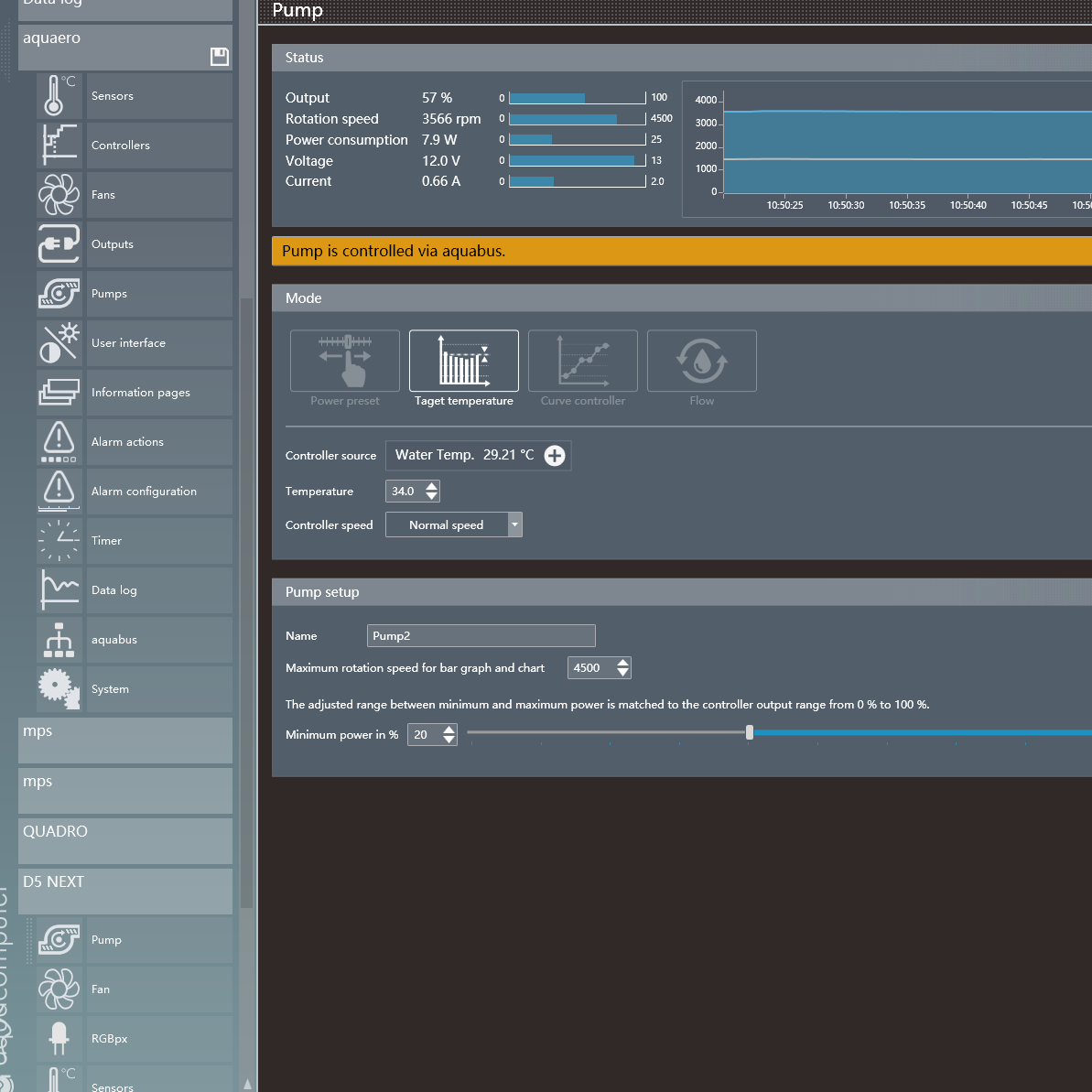Open Fan page label under D5 NEXT
The image size is (1092, 1092).
159,989
